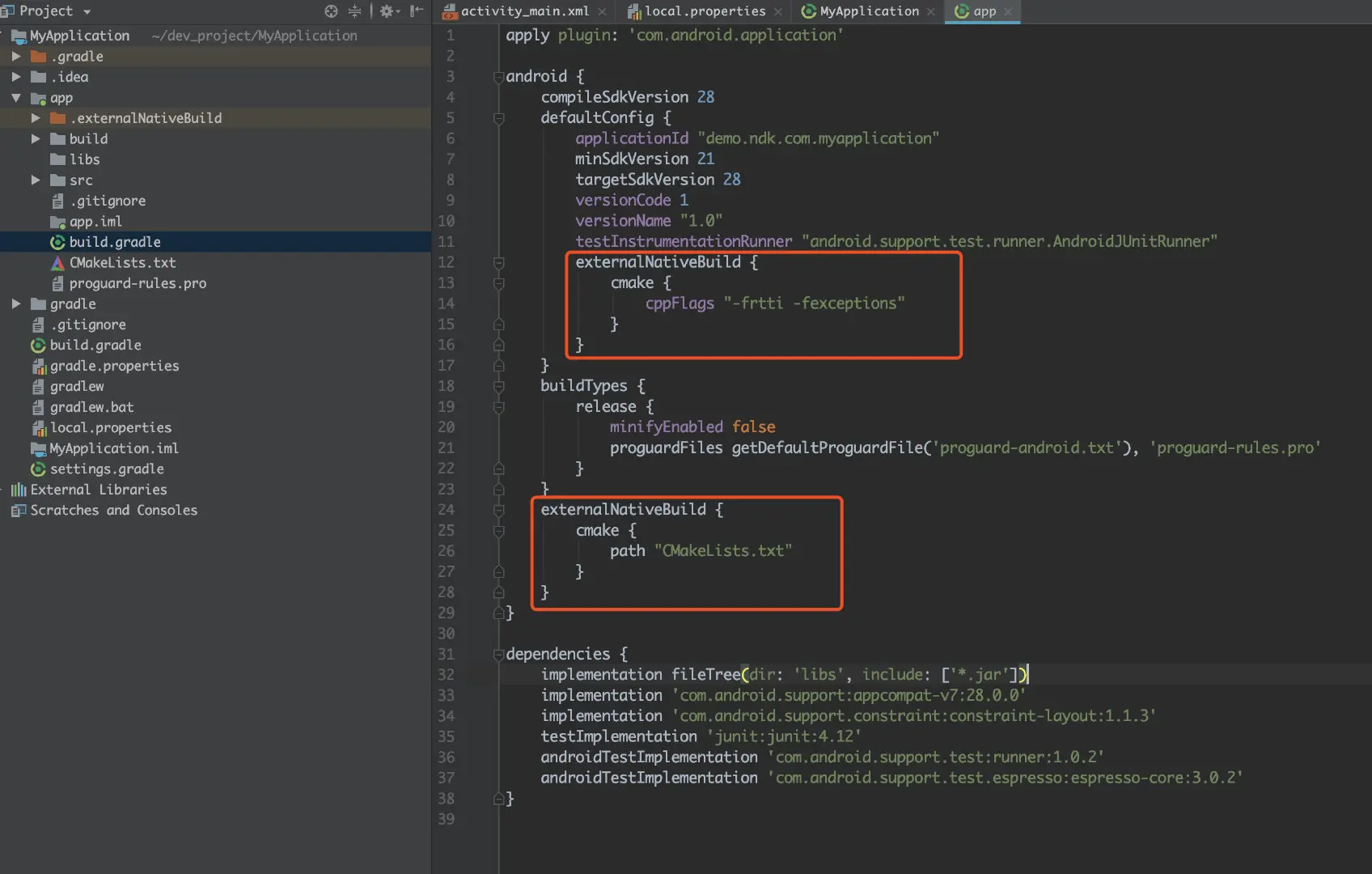
Task: Fold the buildTypes block at line 18
Action: click(498, 387)
